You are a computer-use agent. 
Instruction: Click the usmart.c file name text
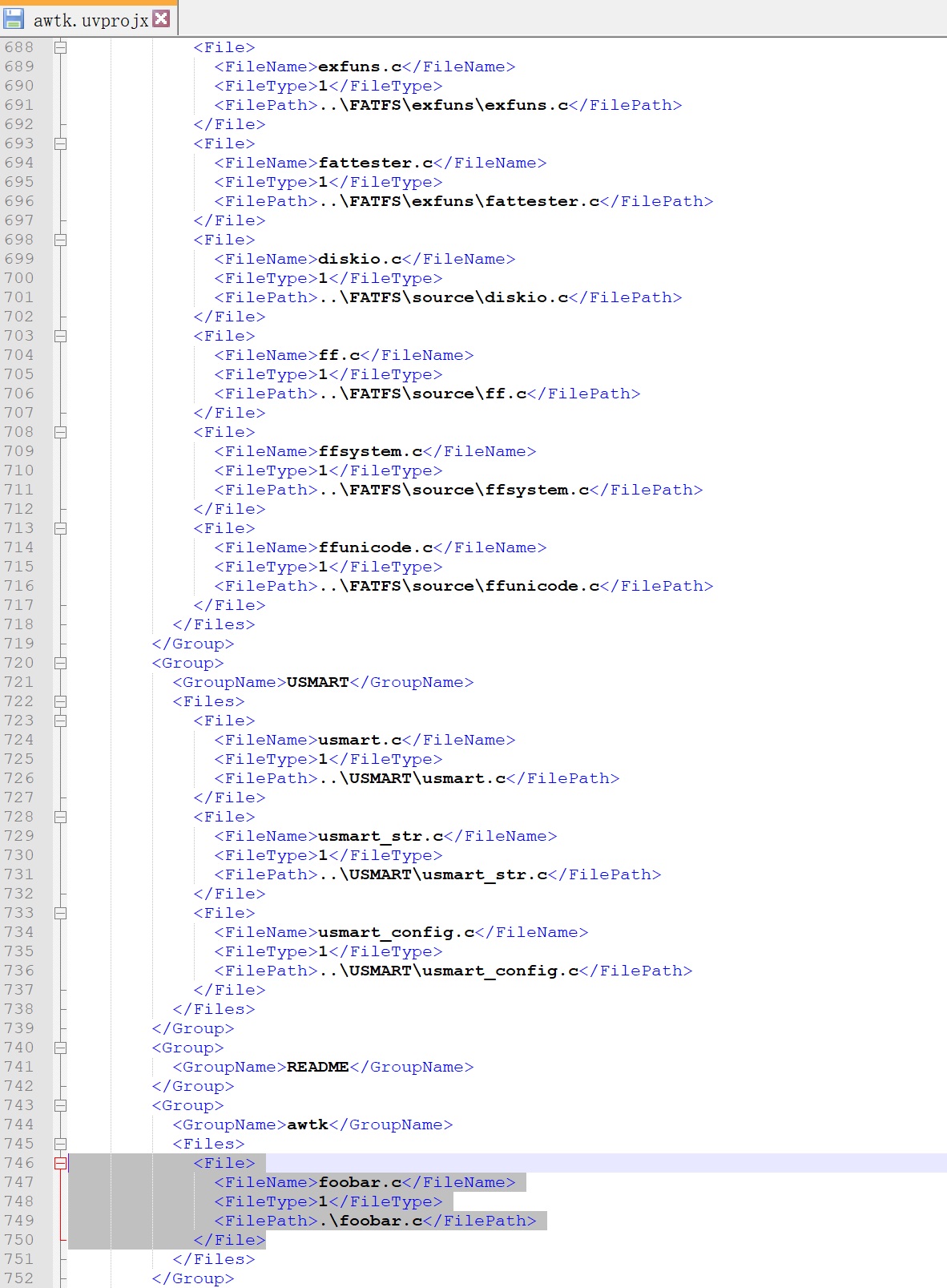[x=360, y=740]
